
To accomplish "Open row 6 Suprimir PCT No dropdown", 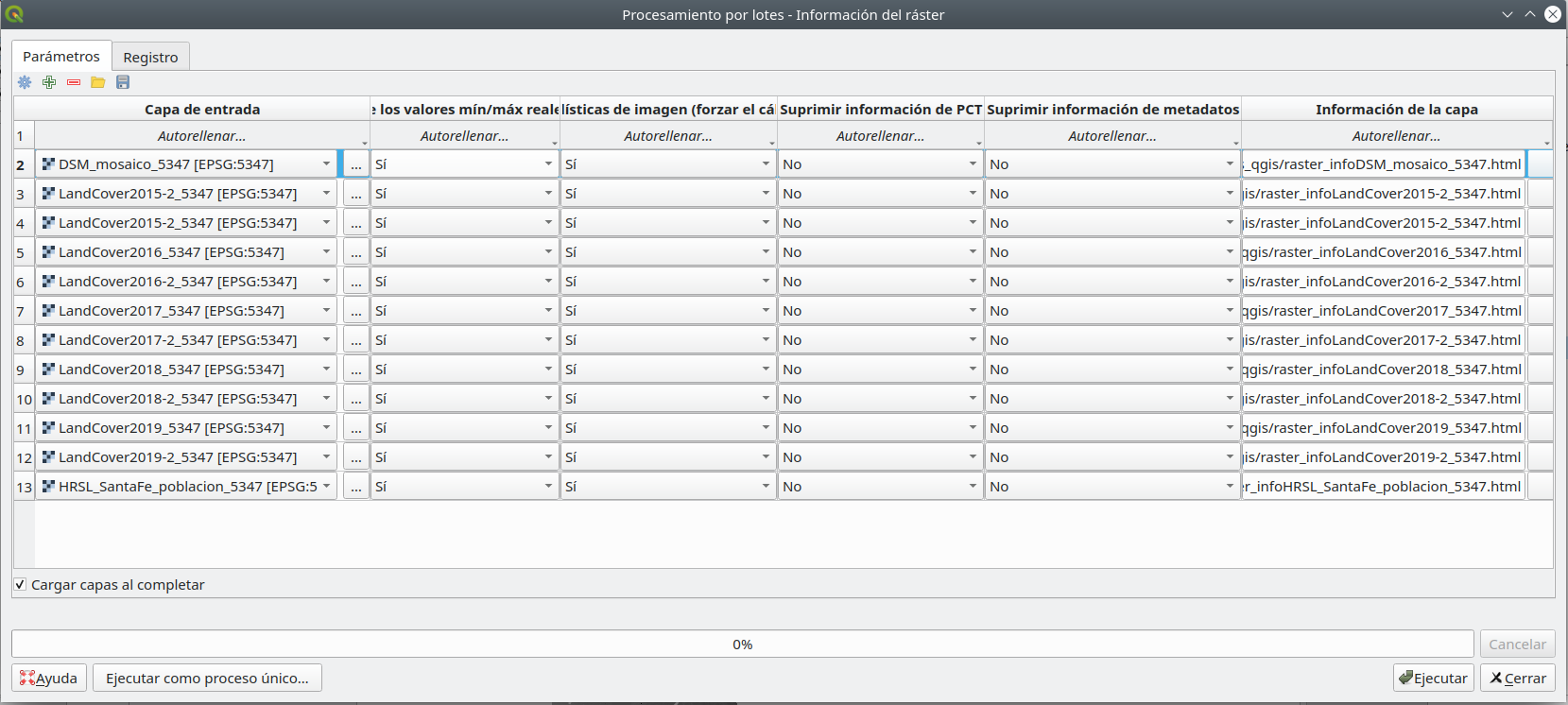I will (880, 282).
